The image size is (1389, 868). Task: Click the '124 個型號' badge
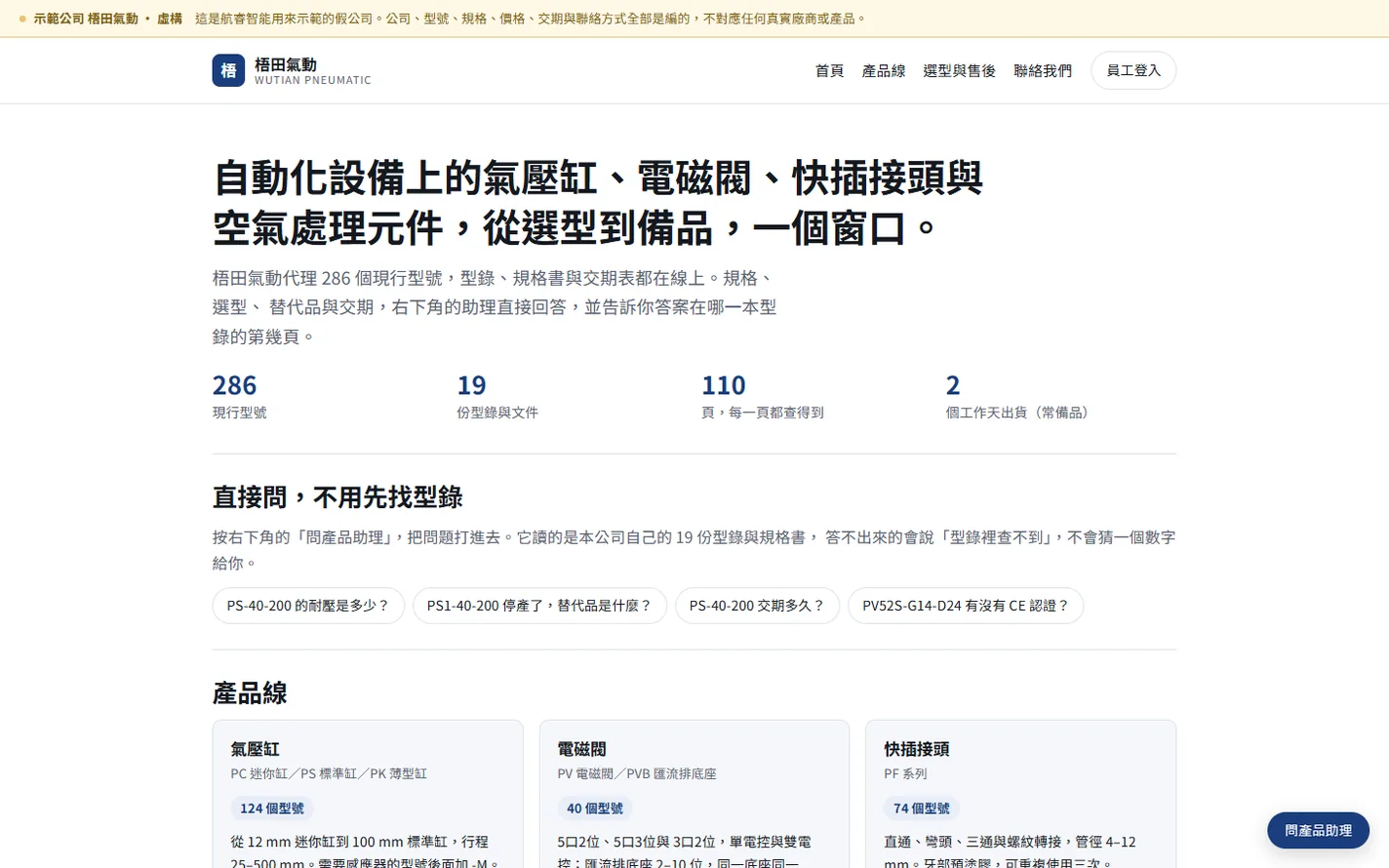(x=272, y=809)
